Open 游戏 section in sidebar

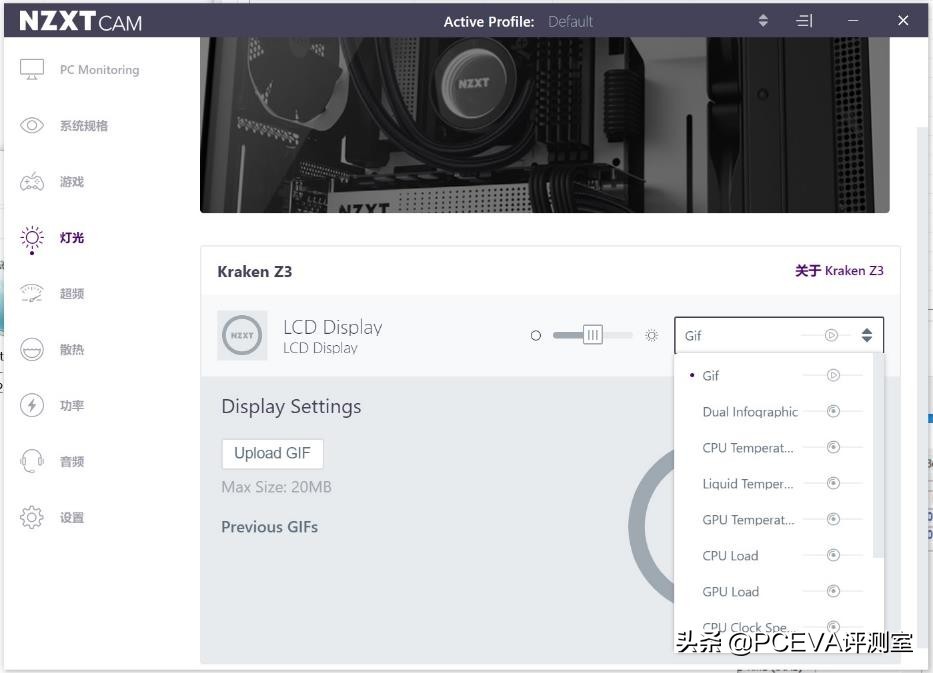[72, 181]
